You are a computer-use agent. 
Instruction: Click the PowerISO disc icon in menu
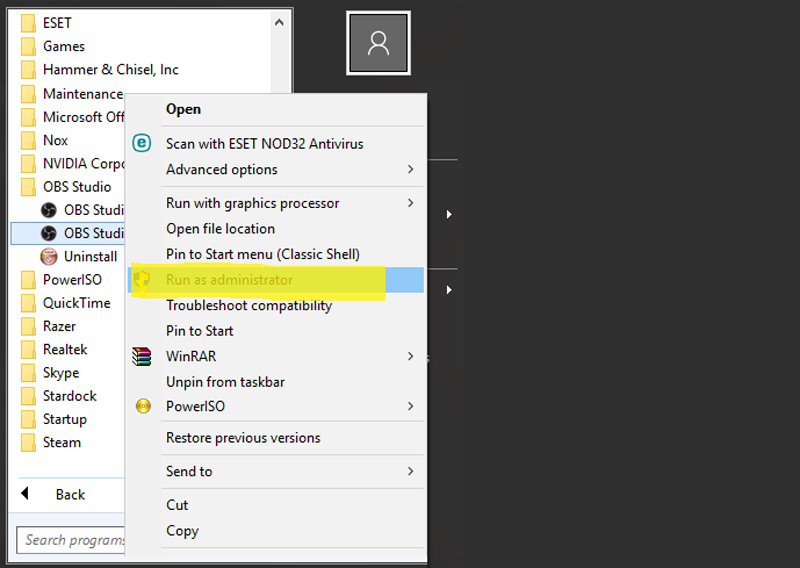pos(142,406)
